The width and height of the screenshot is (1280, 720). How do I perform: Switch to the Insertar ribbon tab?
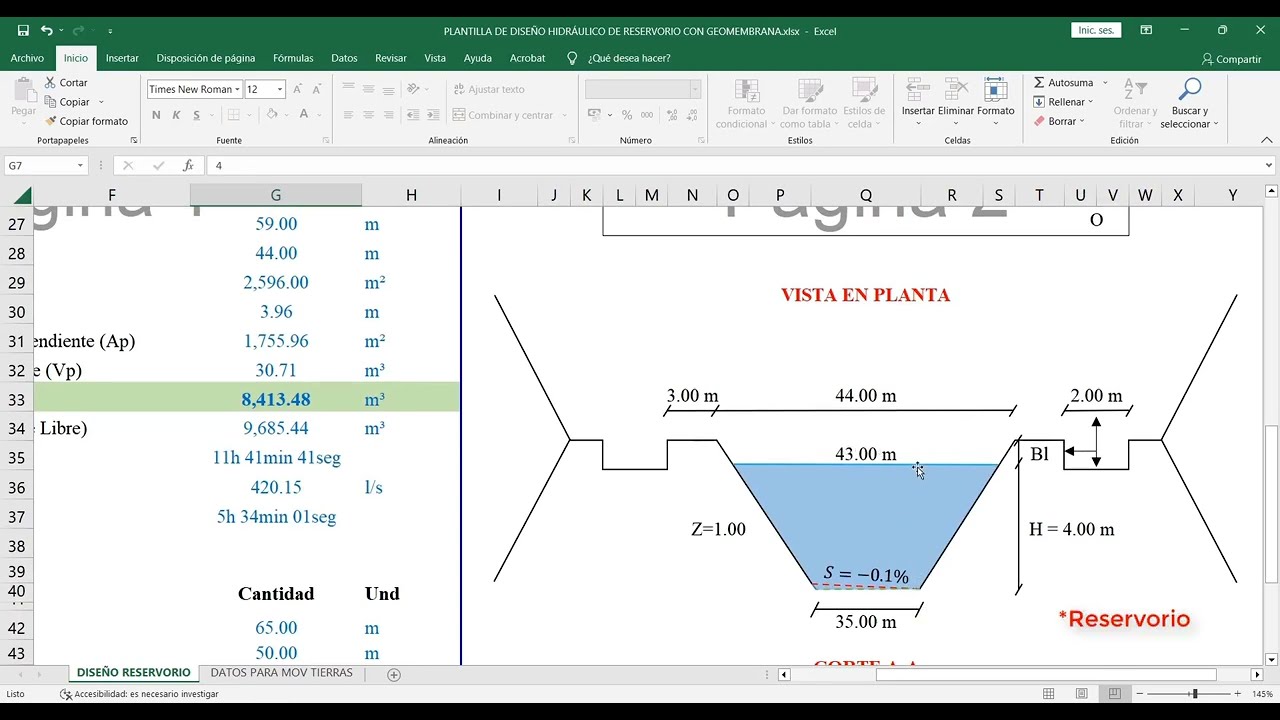coord(122,58)
